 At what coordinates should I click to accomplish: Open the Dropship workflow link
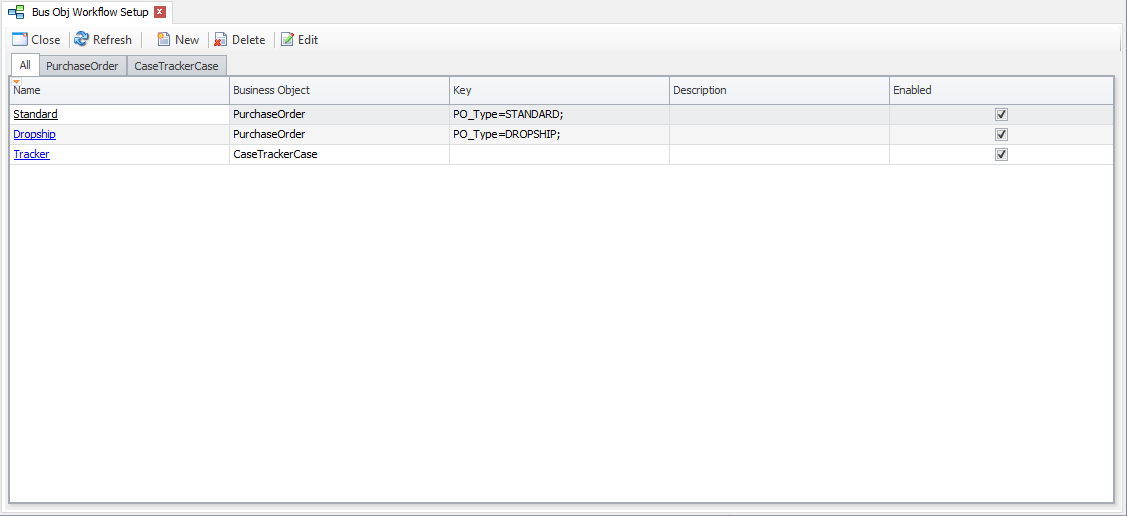coord(34,134)
